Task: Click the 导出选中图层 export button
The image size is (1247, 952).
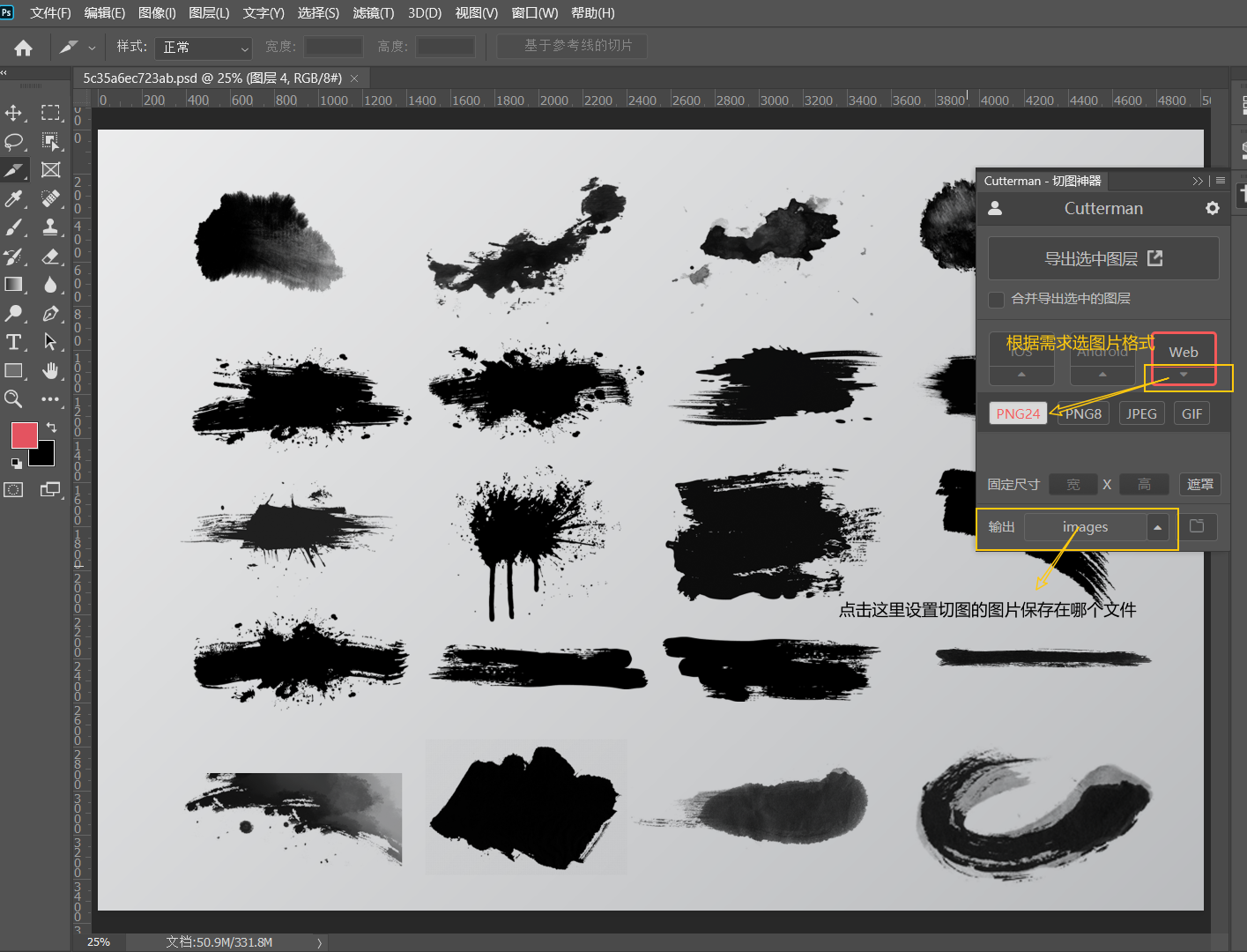Action: pyautogui.click(x=1103, y=258)
